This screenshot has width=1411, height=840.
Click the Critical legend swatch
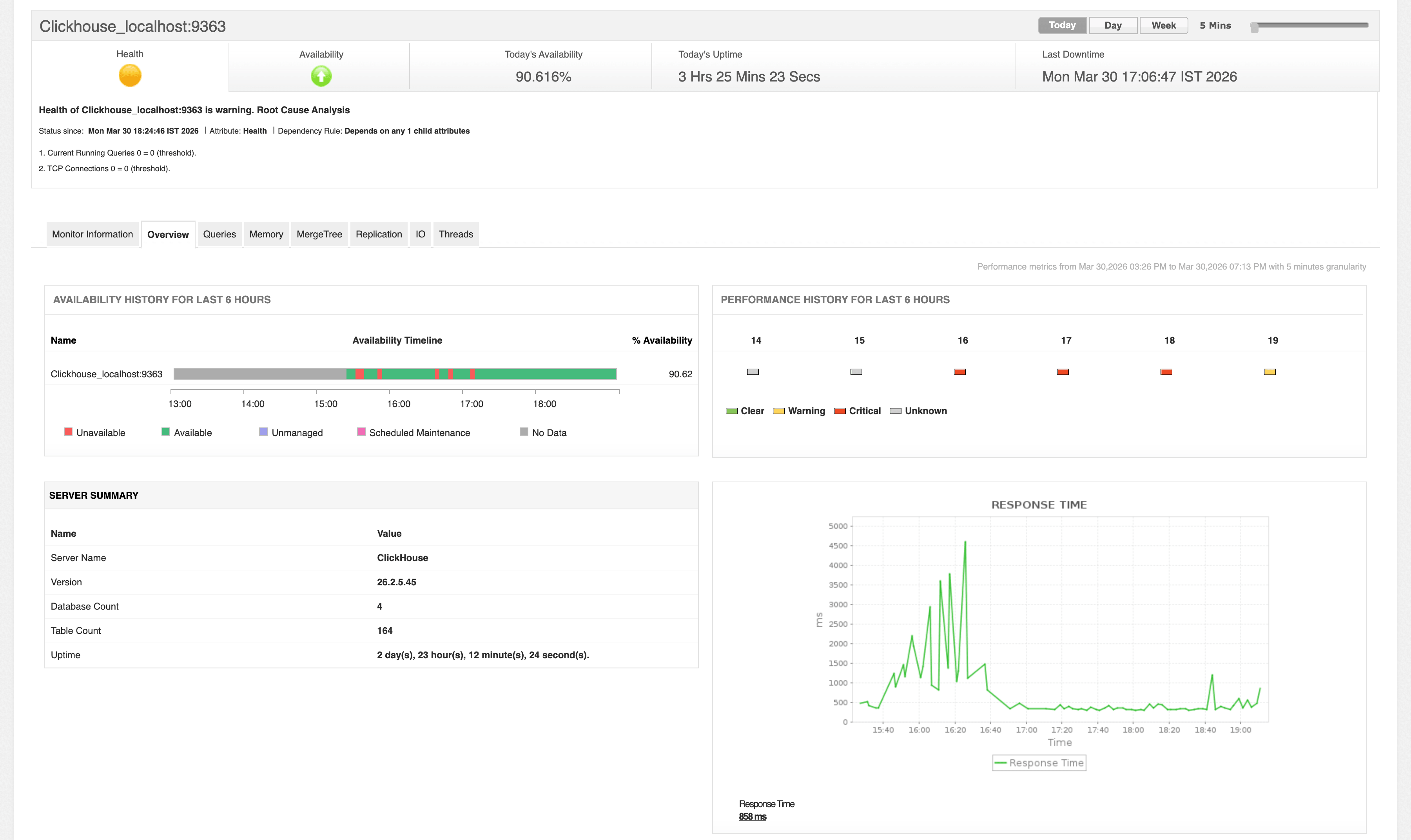840,411
